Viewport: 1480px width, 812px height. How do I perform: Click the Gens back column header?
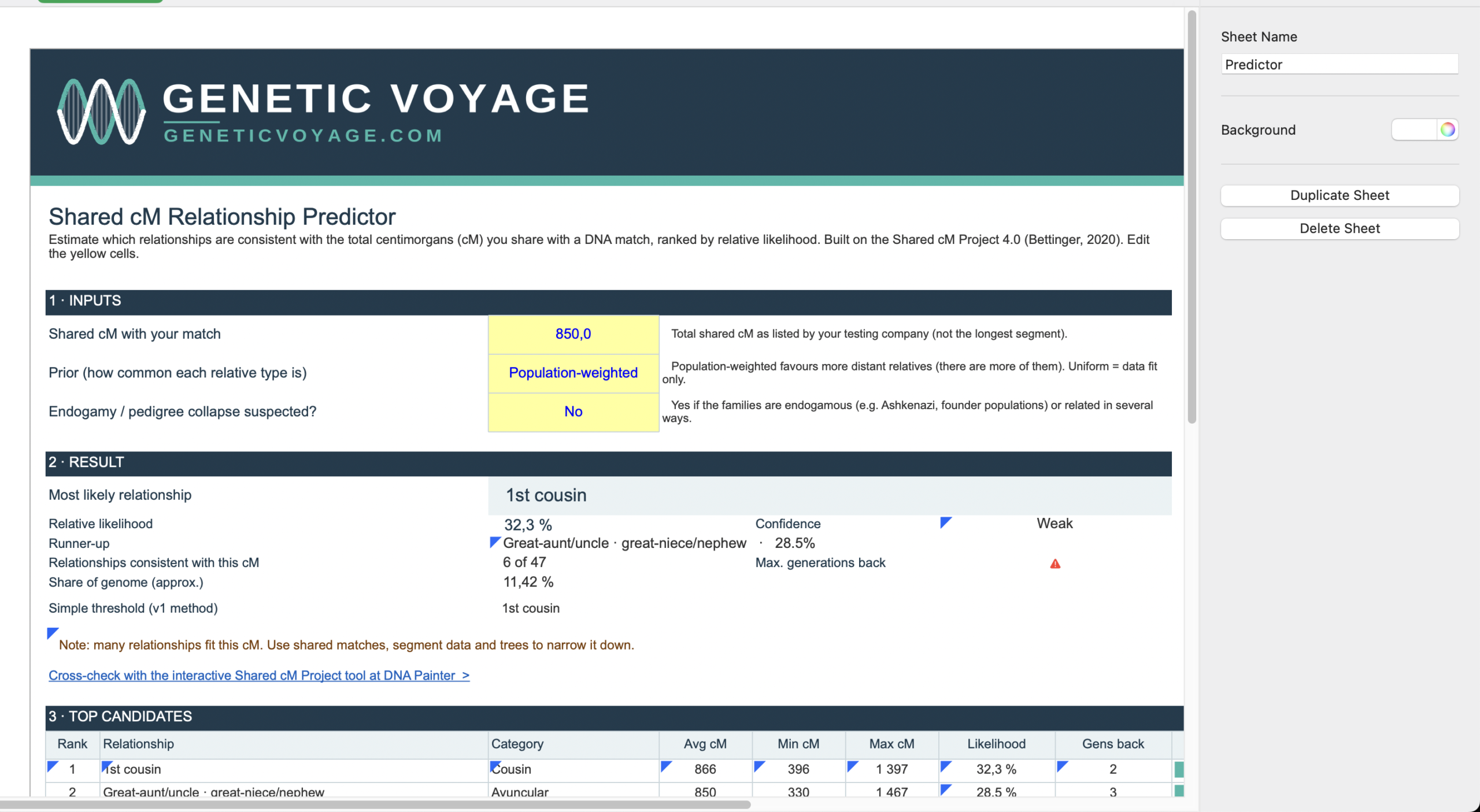(x=1113, y=744)
